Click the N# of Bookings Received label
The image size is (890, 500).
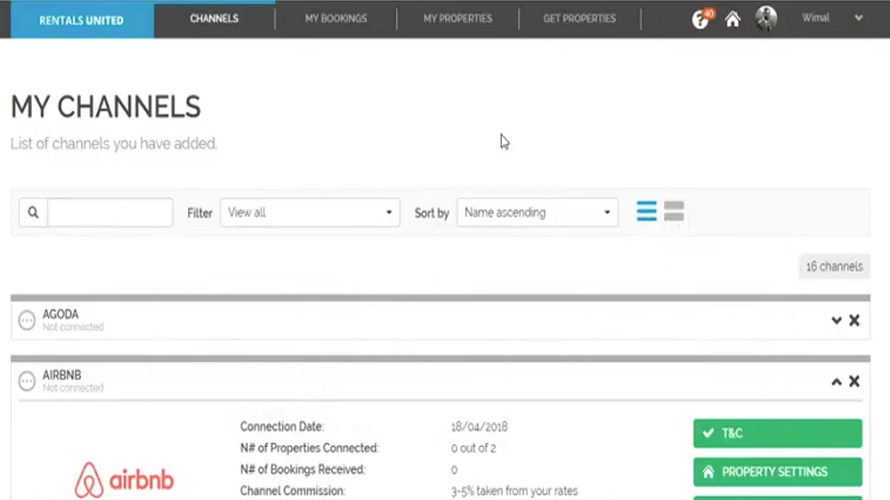click(x=303, y=470)
